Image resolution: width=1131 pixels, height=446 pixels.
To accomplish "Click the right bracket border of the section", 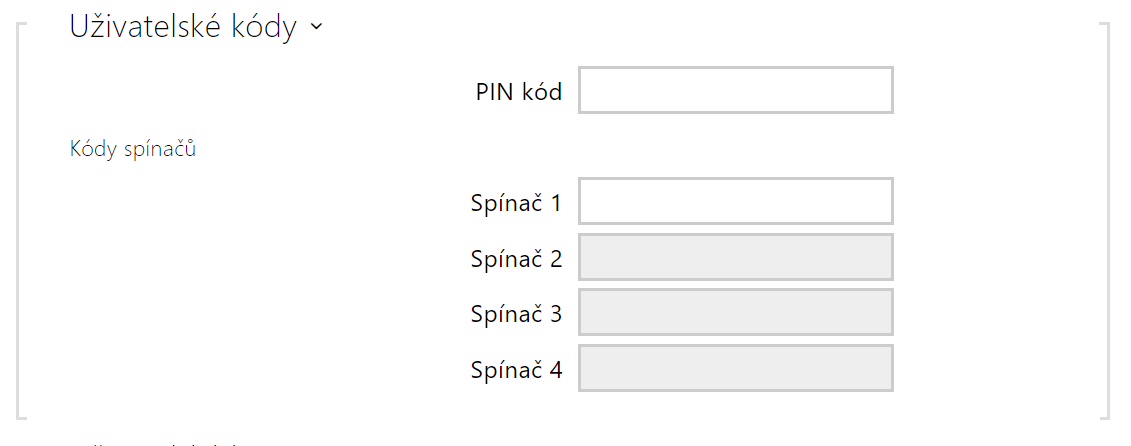I will tap(1107, 220).
